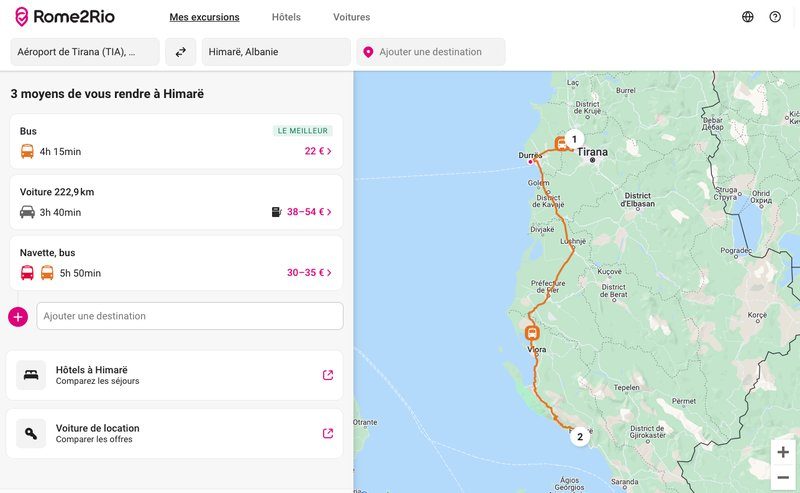Click map marker 2 at Himarë
800x493 pixels.
(x=580, y=436)
